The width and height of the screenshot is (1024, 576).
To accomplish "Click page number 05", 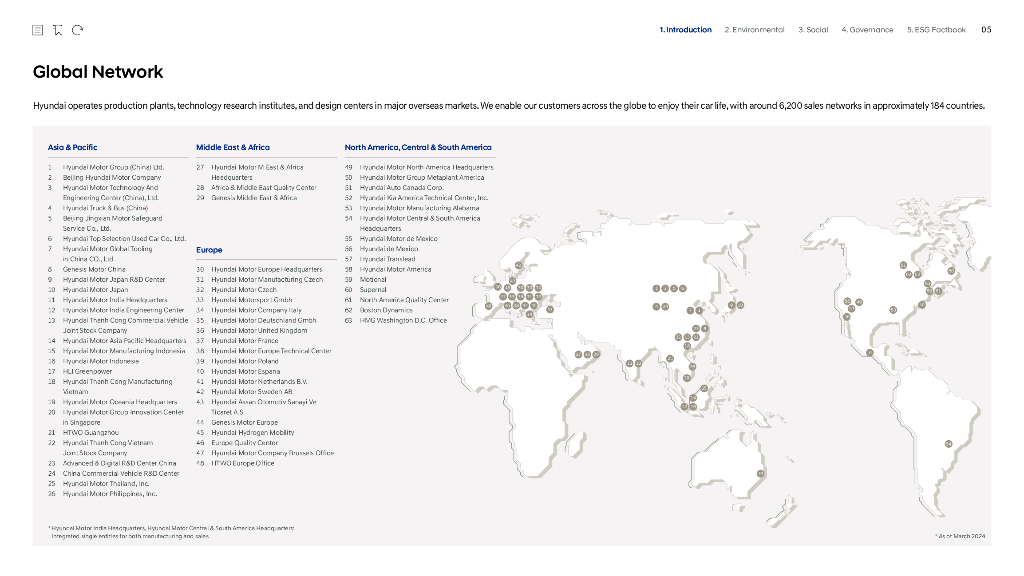I will pyautogui.click(x=986, y=30).
